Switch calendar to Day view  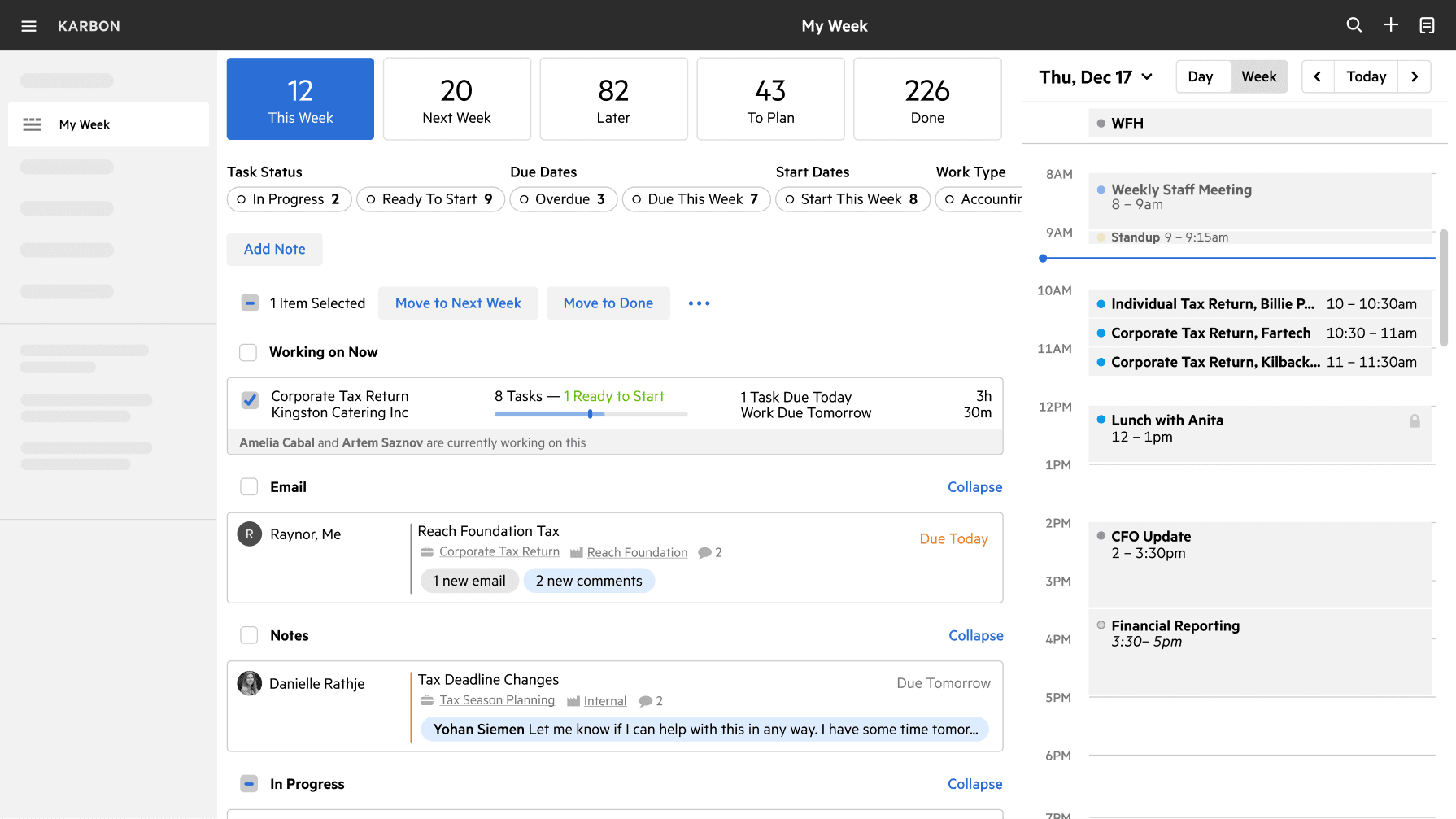point(1201,76)
